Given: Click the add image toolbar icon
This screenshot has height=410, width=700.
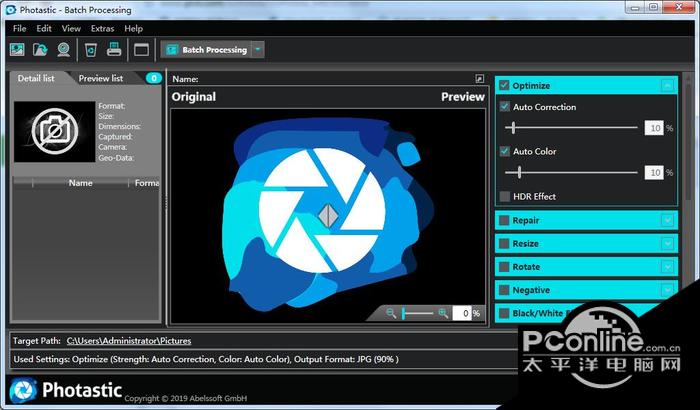Looking at the screenshot, I should [17, 49].
